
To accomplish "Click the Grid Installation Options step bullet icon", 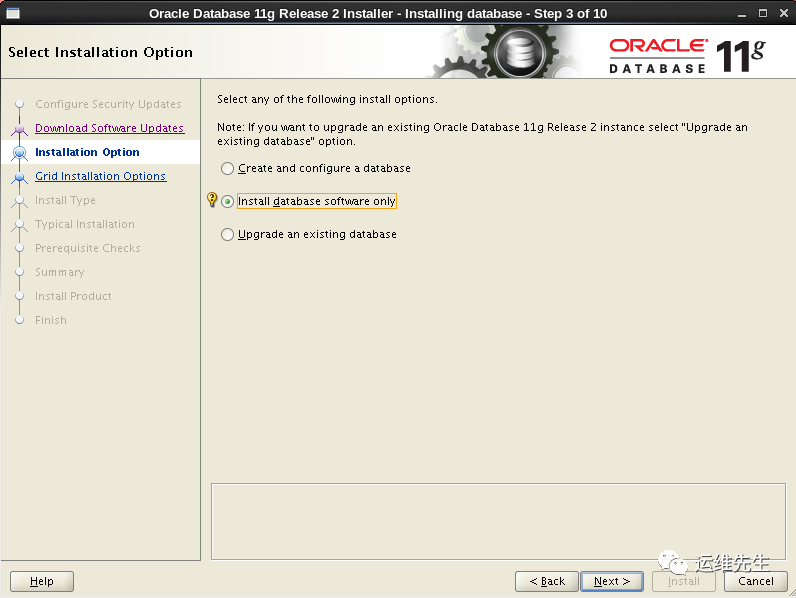I will (x=20, y=177).
